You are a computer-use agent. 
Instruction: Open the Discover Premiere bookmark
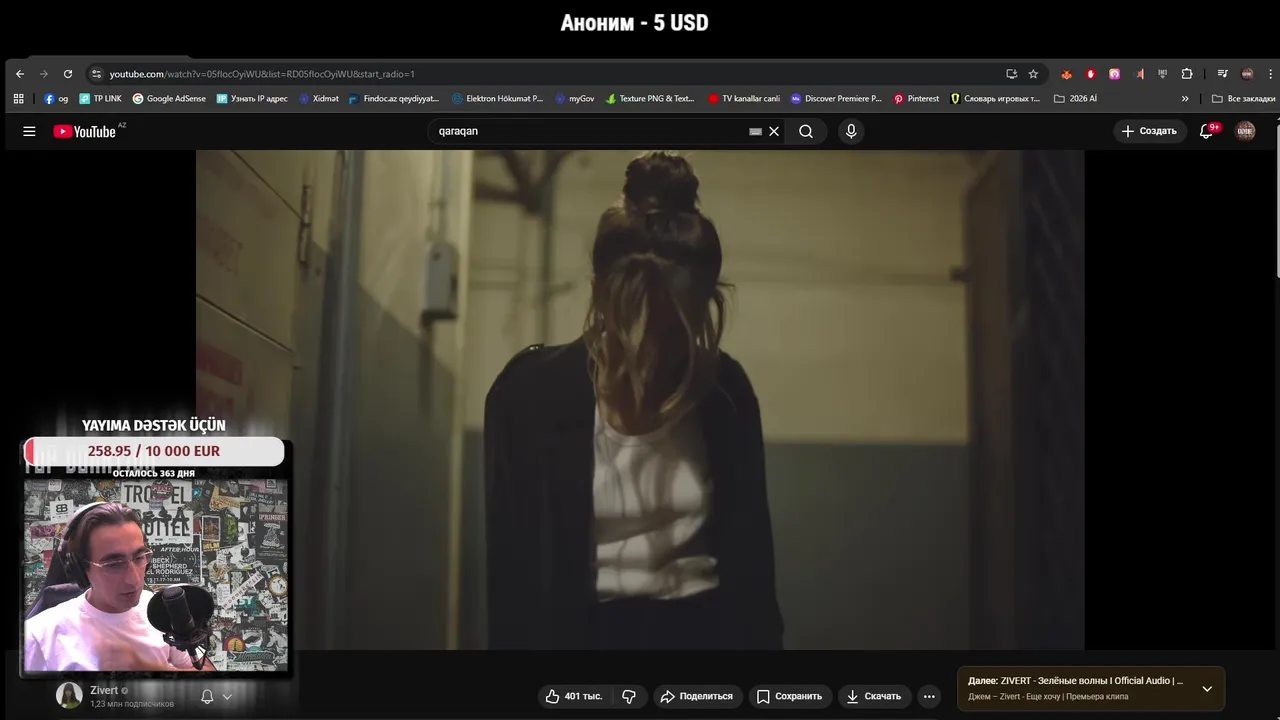pos(836,99)
